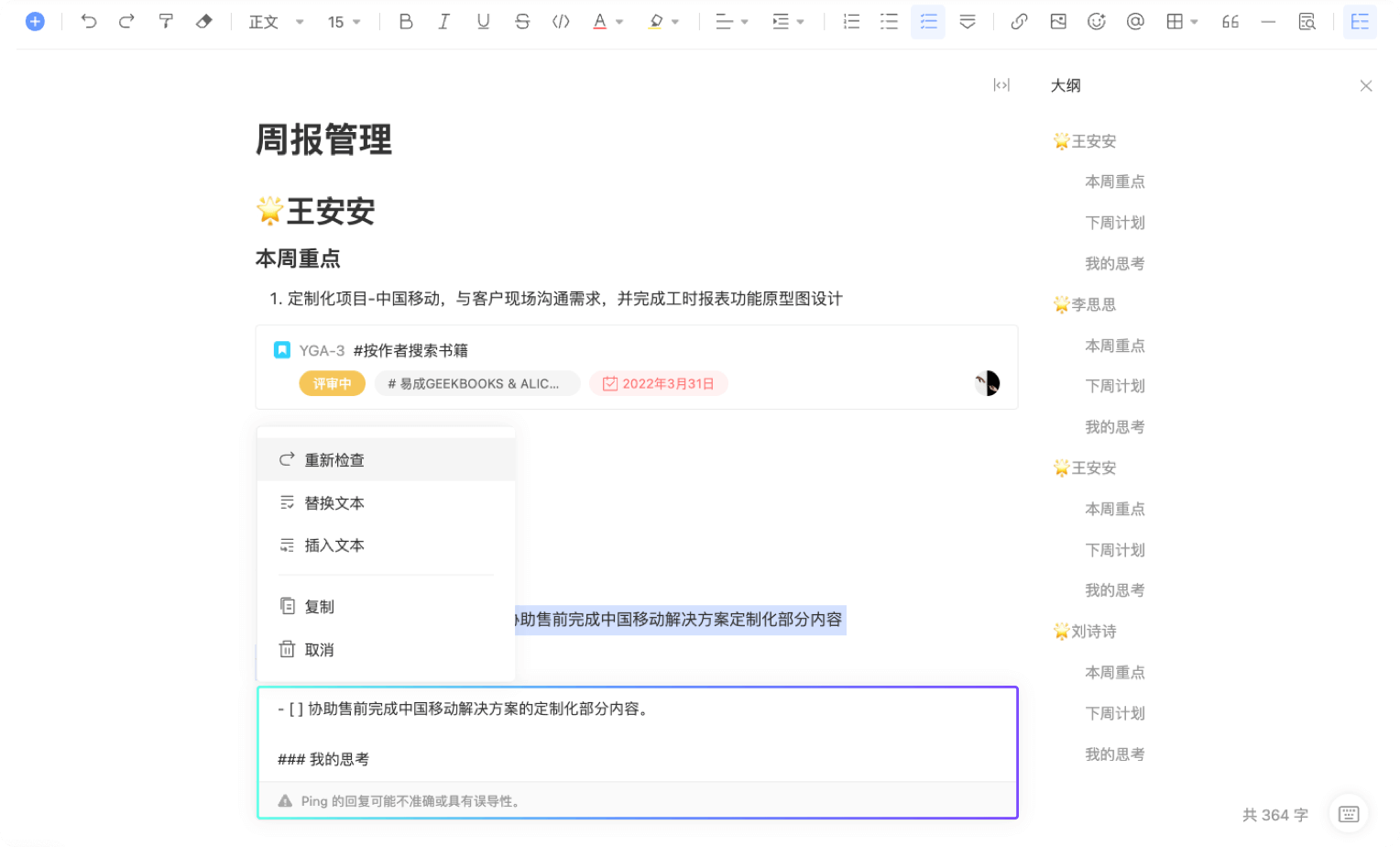Choose 替换文本 from the menu

pos(334,503)
